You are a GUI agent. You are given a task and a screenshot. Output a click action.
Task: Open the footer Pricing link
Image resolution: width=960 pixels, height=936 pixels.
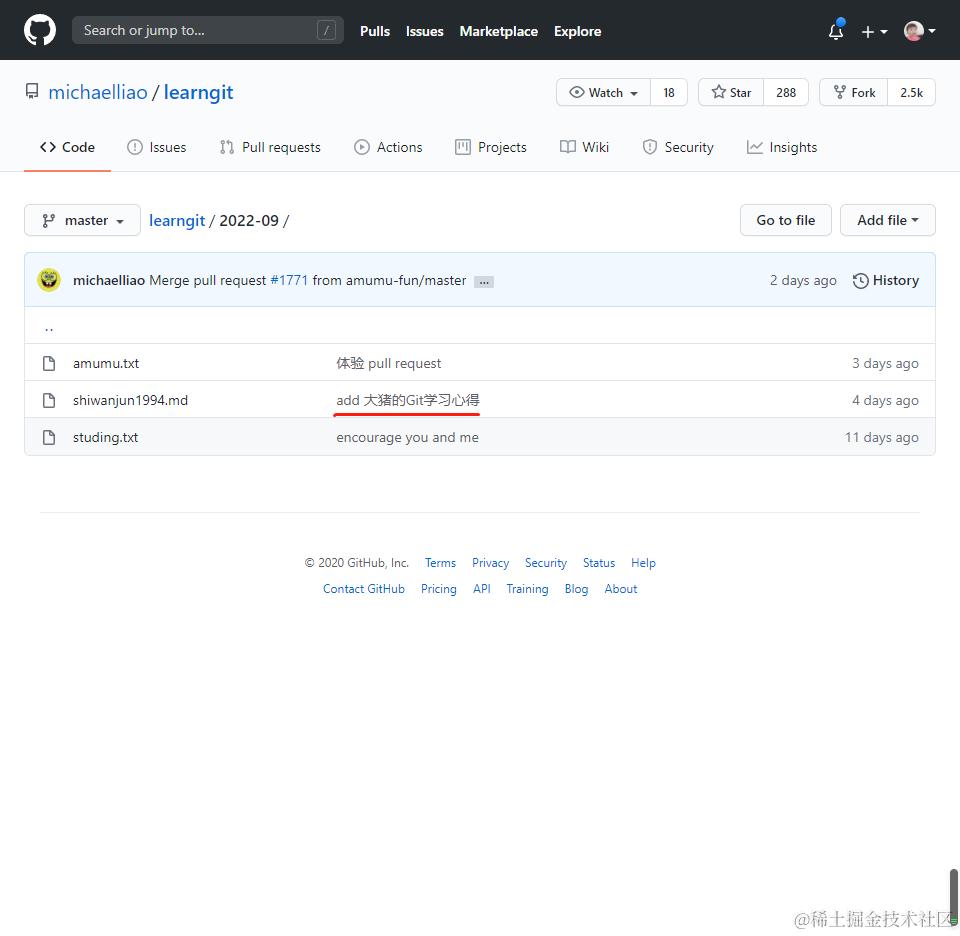pyautogui.click(x=438, y=589)
